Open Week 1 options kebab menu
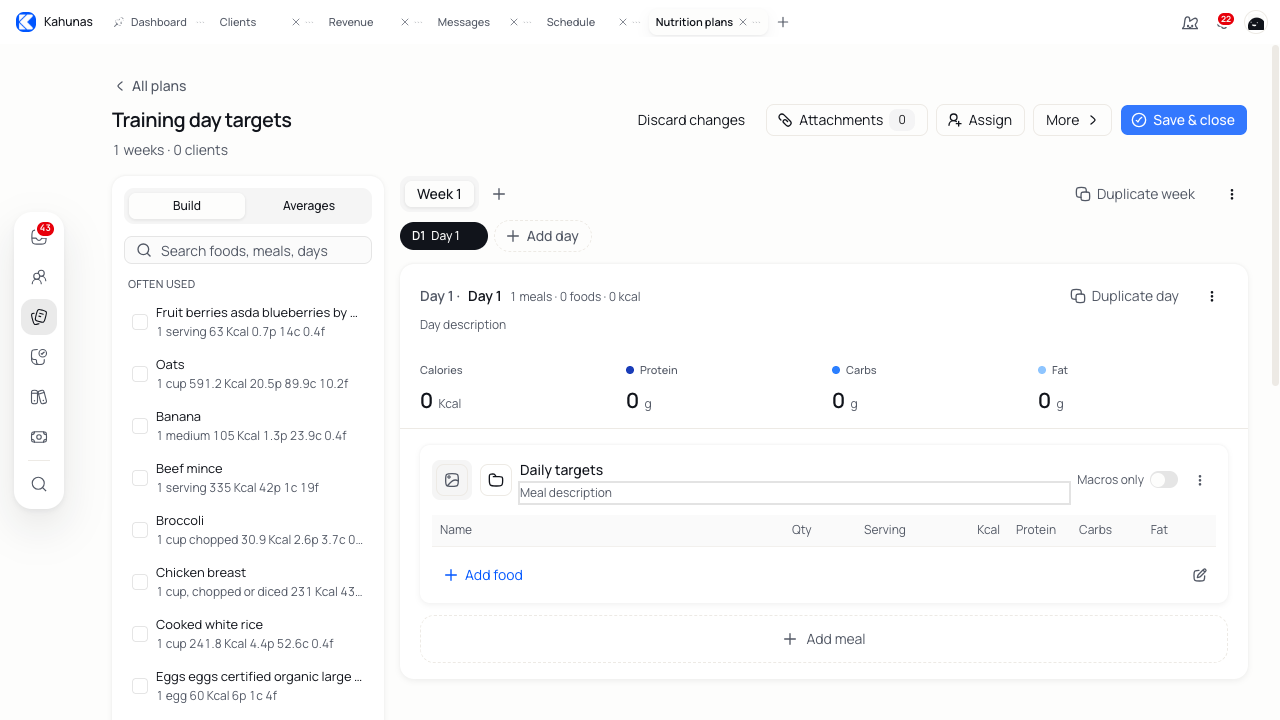This screenshot has height=720, width=1280. [1232, 194]
